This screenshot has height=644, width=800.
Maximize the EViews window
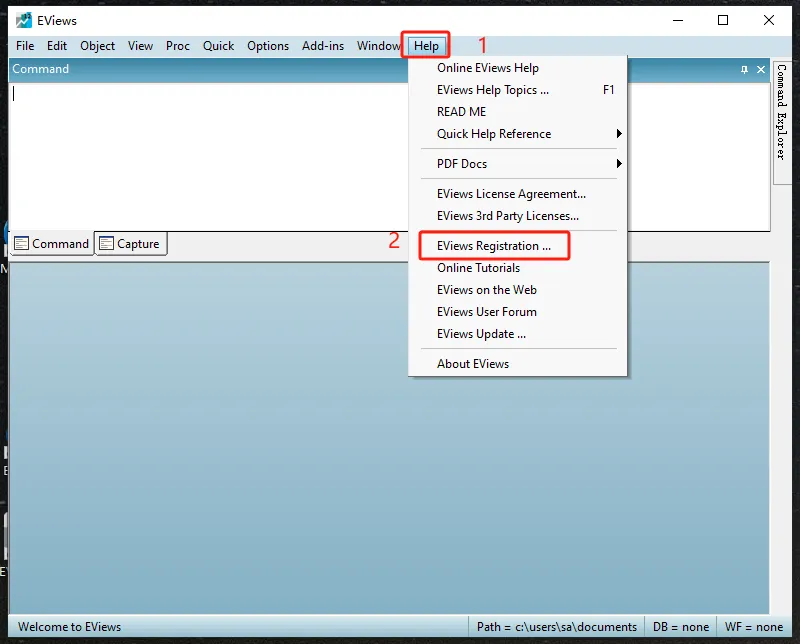pyautogui.click(x=722, y=20)
